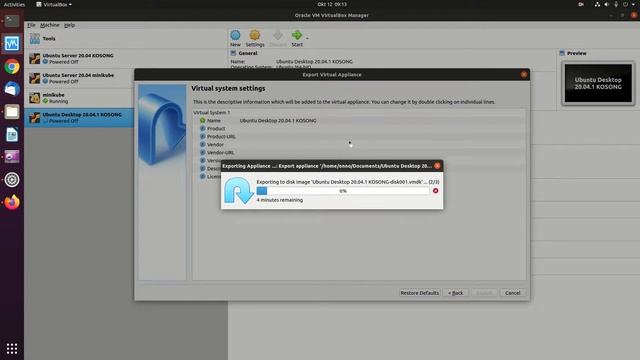This screenshot has height=360, width=640.
Task: Click the Product row in virtual system settings
Action: tap(359, 128)
